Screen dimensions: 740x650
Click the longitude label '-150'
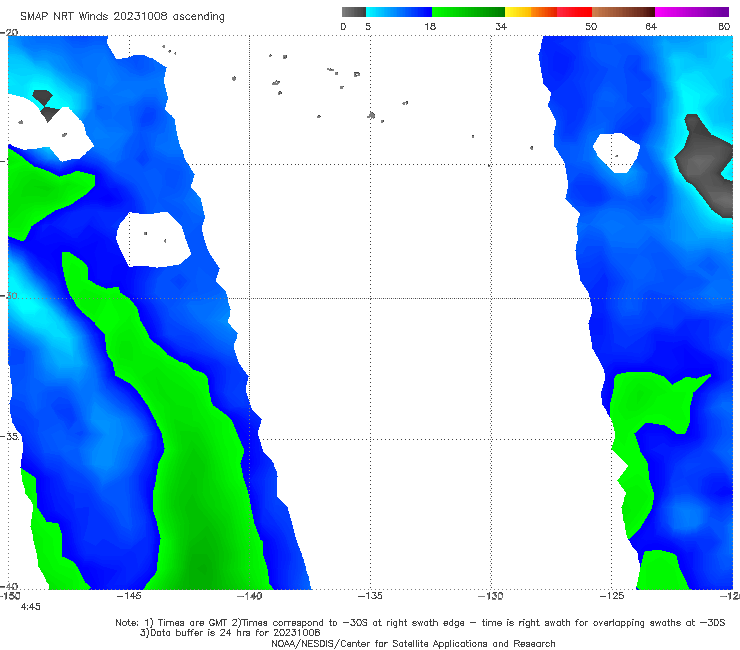tap(10, 596)
